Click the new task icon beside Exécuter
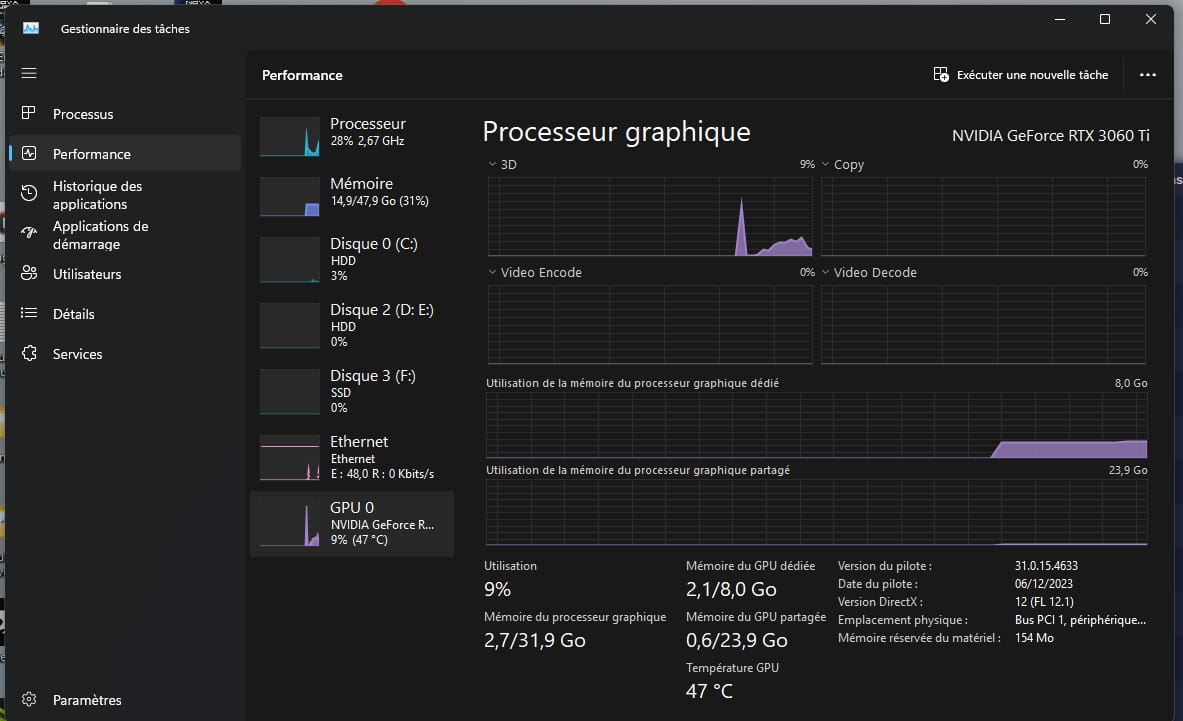1183x721 pixels. (941, 74)
